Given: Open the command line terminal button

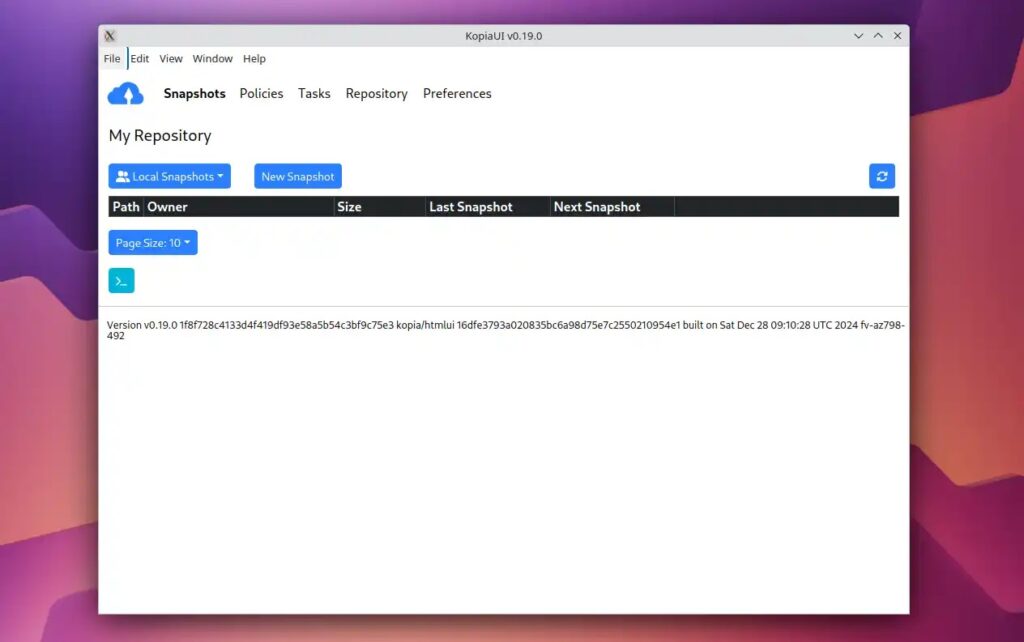Looking at the screenshot, I should [x=121, y=281].
